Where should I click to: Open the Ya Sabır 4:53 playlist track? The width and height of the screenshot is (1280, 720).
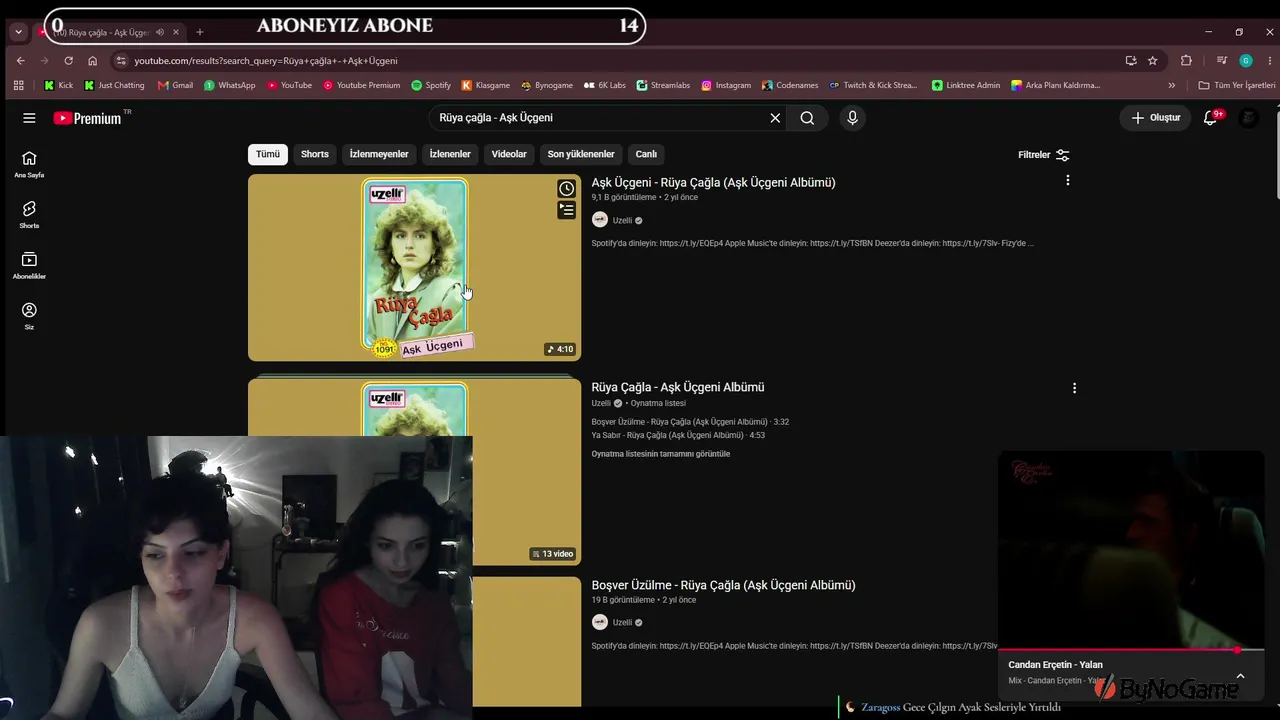[678, 435]
